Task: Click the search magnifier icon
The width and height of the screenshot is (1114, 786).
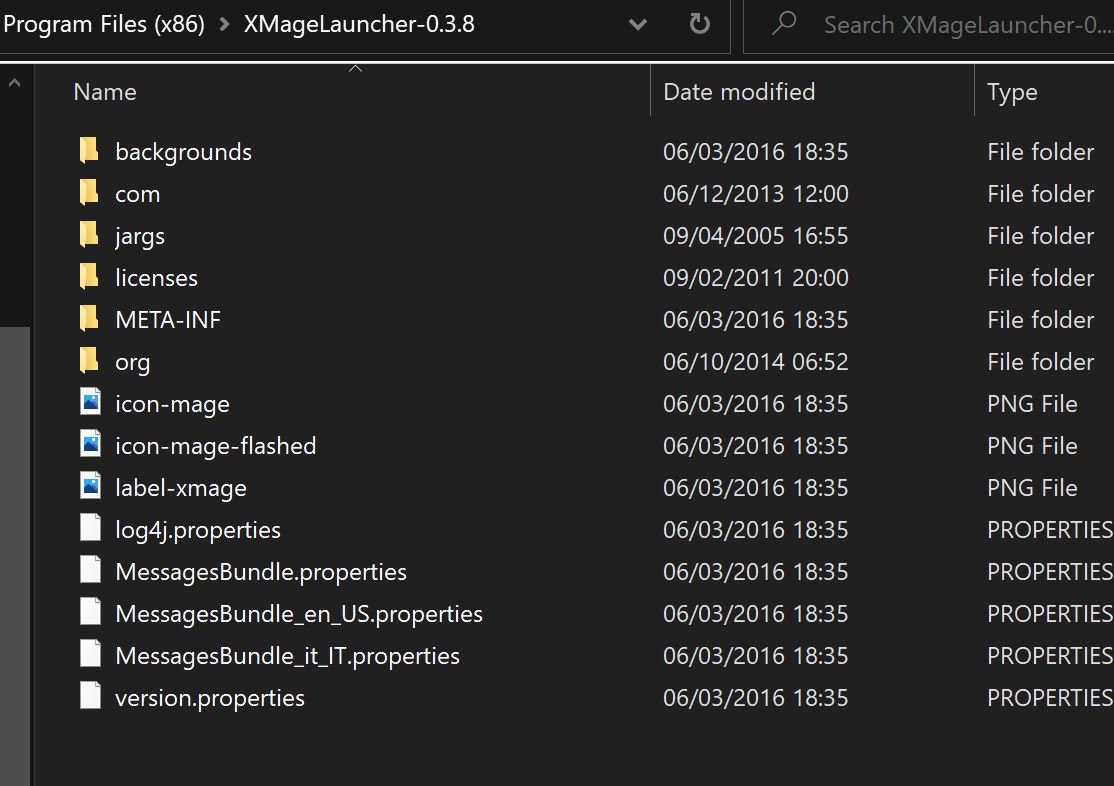Action: tap(784, 23)
